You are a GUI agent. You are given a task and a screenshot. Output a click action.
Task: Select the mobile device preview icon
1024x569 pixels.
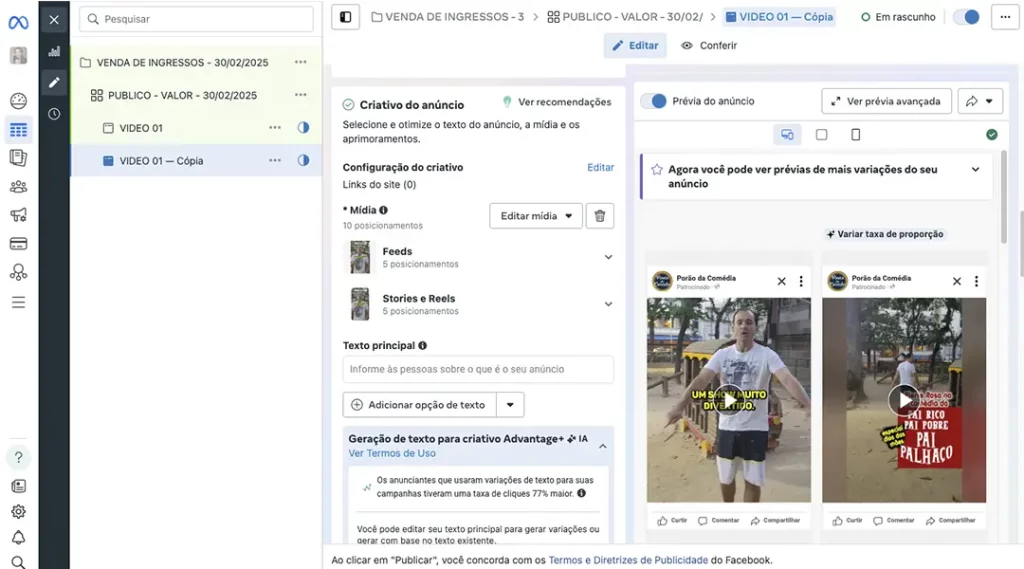855,135
